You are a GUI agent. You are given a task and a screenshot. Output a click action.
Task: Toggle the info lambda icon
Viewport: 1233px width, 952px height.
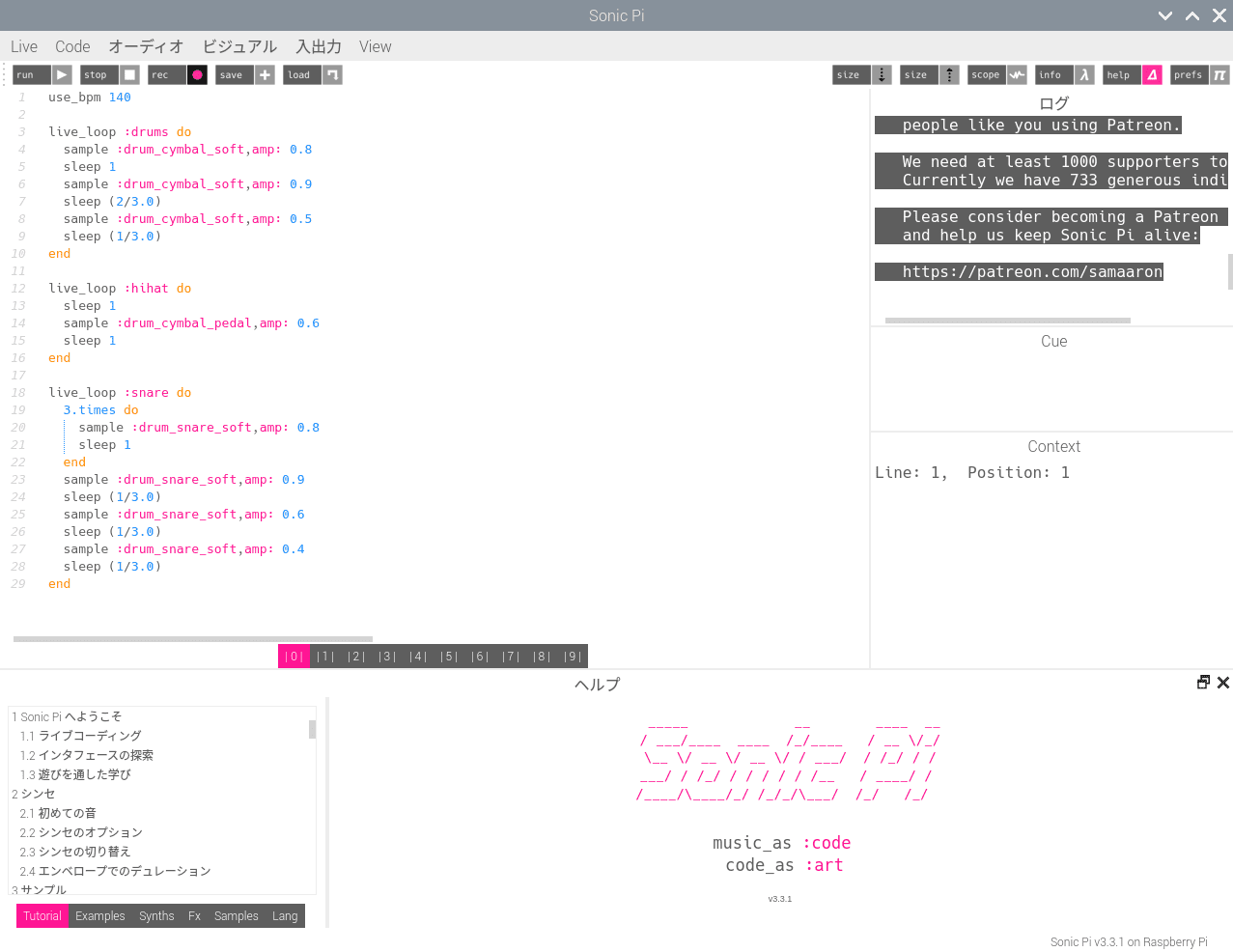point(1084,75)
